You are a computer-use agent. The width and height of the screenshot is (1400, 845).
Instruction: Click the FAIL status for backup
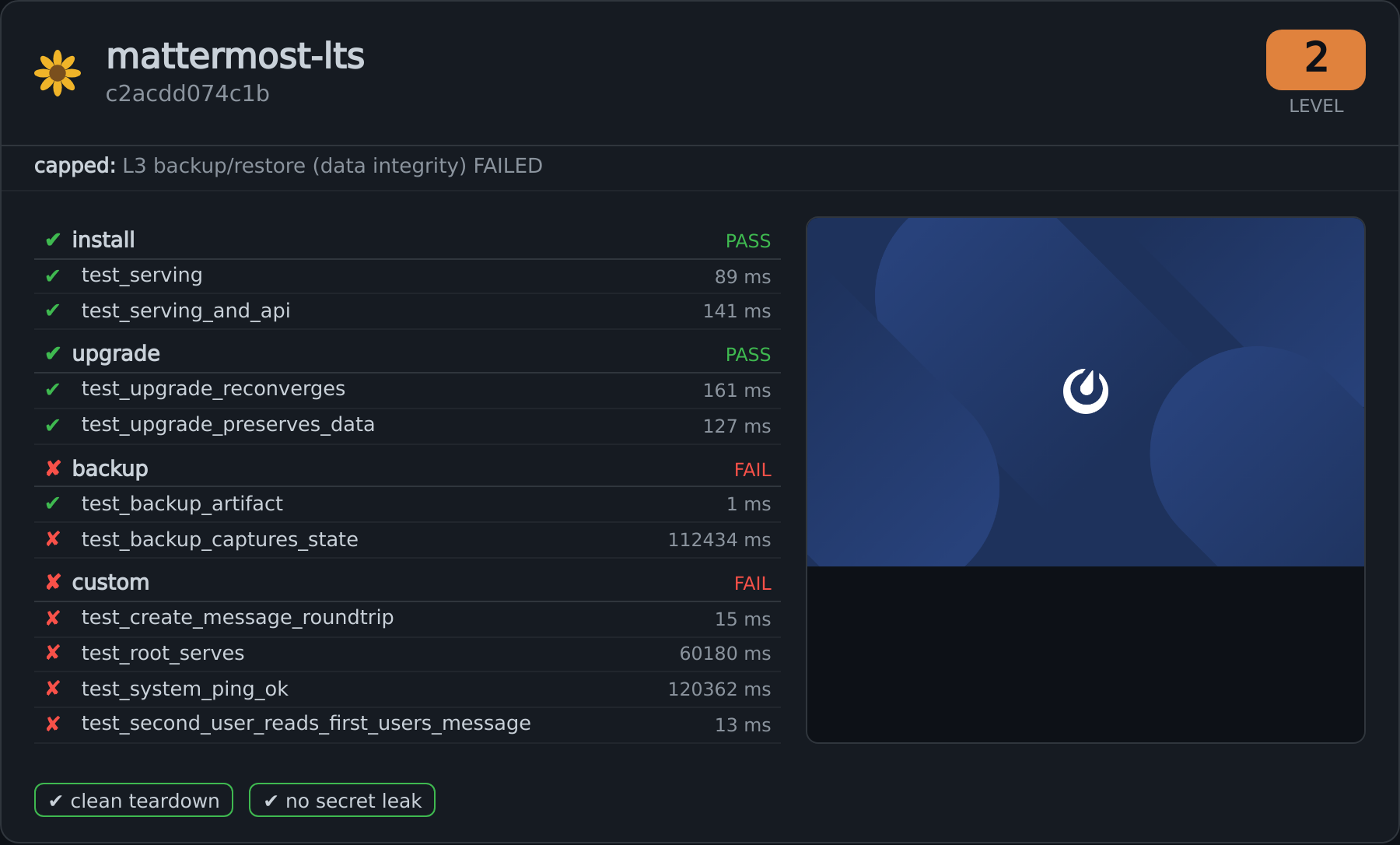753,470
